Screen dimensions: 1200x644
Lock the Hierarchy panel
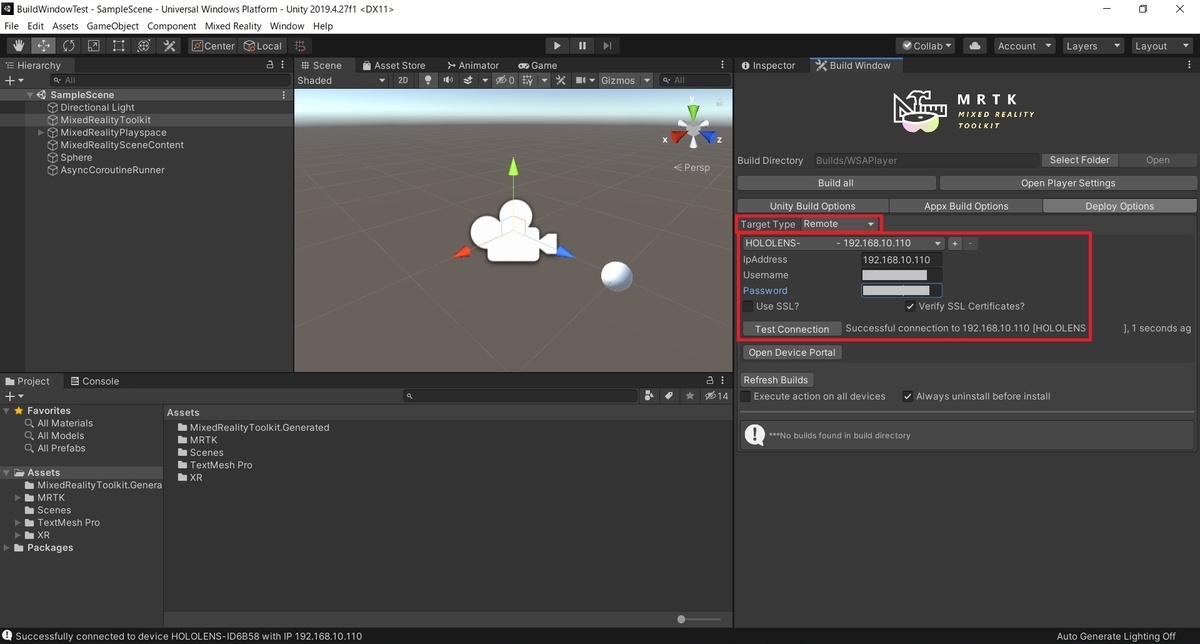(269, 65)
